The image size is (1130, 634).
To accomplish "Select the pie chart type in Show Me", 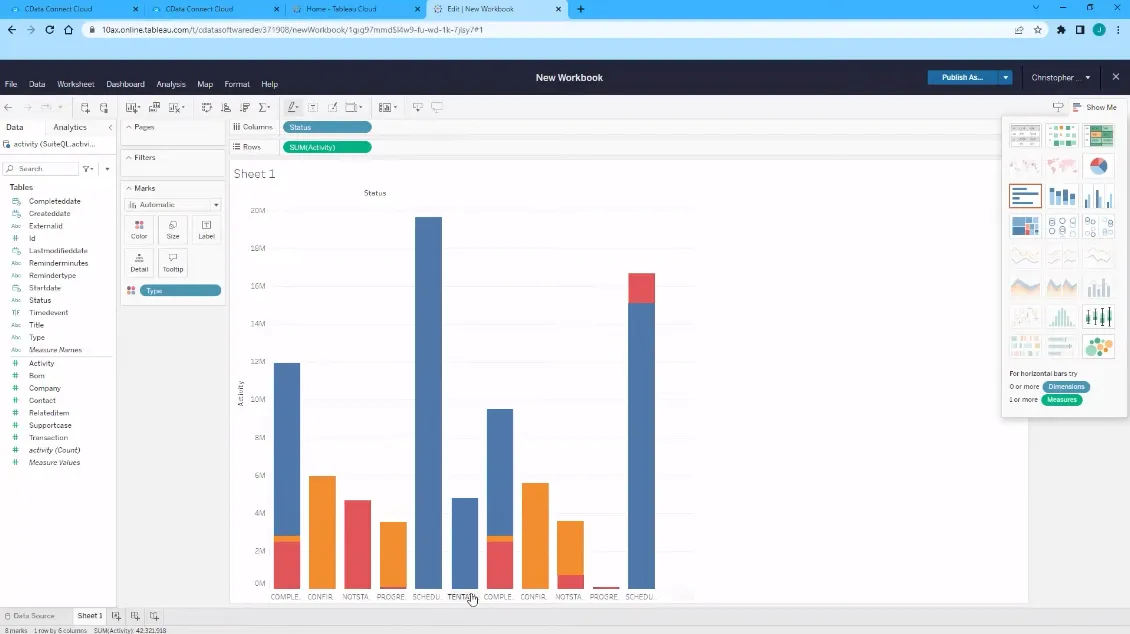I will [x=1098, y=166].
